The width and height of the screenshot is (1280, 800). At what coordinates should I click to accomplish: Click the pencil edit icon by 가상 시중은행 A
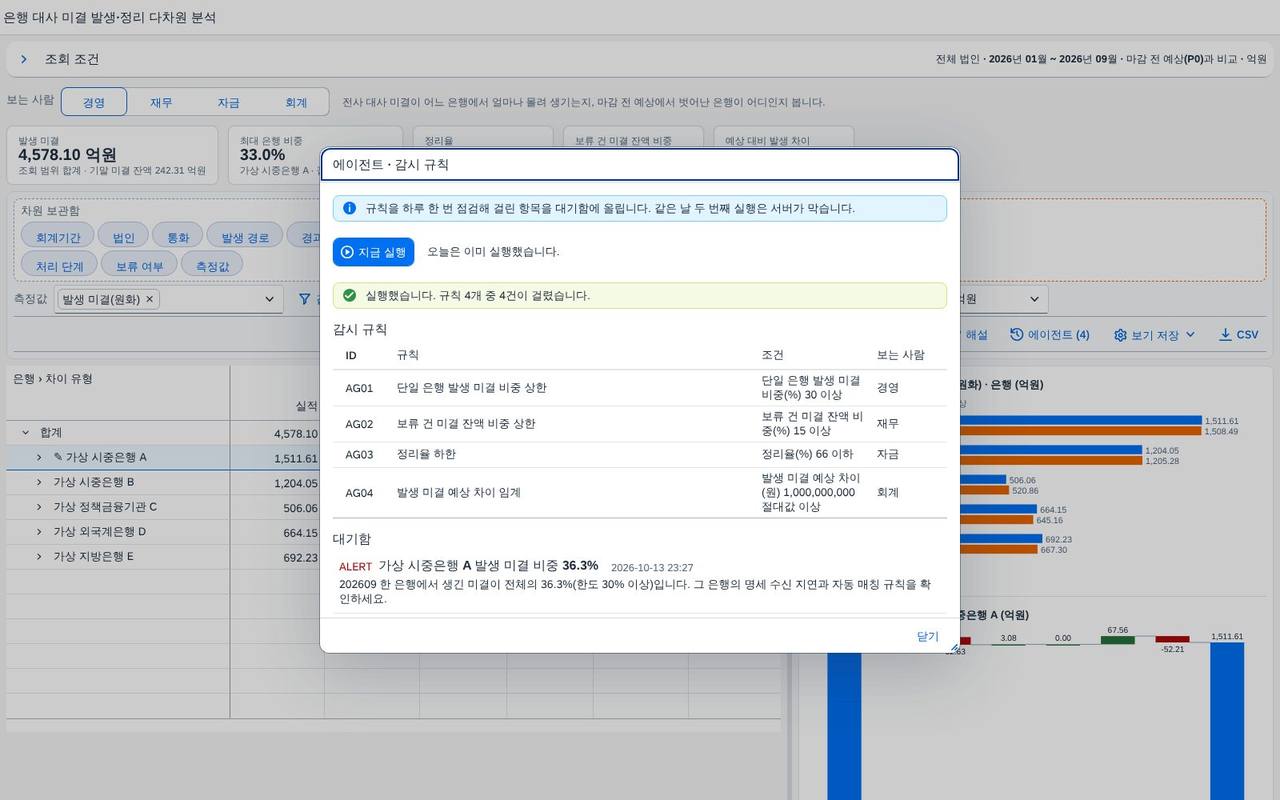[58, 457]
